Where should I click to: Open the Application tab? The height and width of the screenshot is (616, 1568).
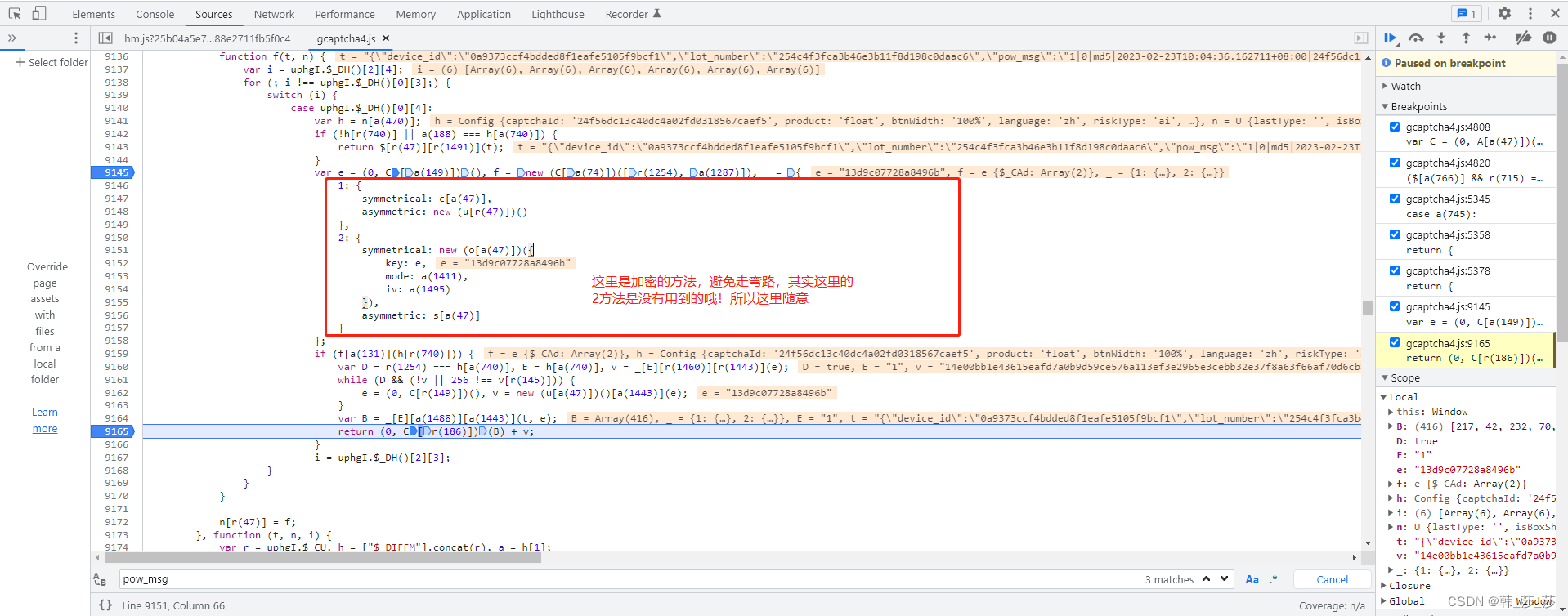point(484,14)
